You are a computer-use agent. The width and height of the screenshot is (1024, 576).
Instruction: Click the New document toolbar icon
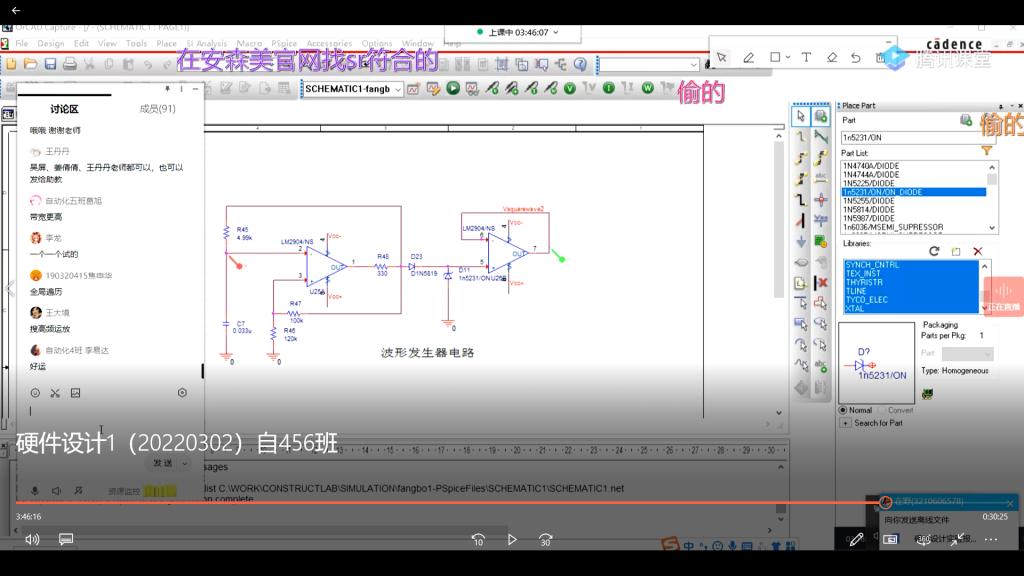pos(11,64)
